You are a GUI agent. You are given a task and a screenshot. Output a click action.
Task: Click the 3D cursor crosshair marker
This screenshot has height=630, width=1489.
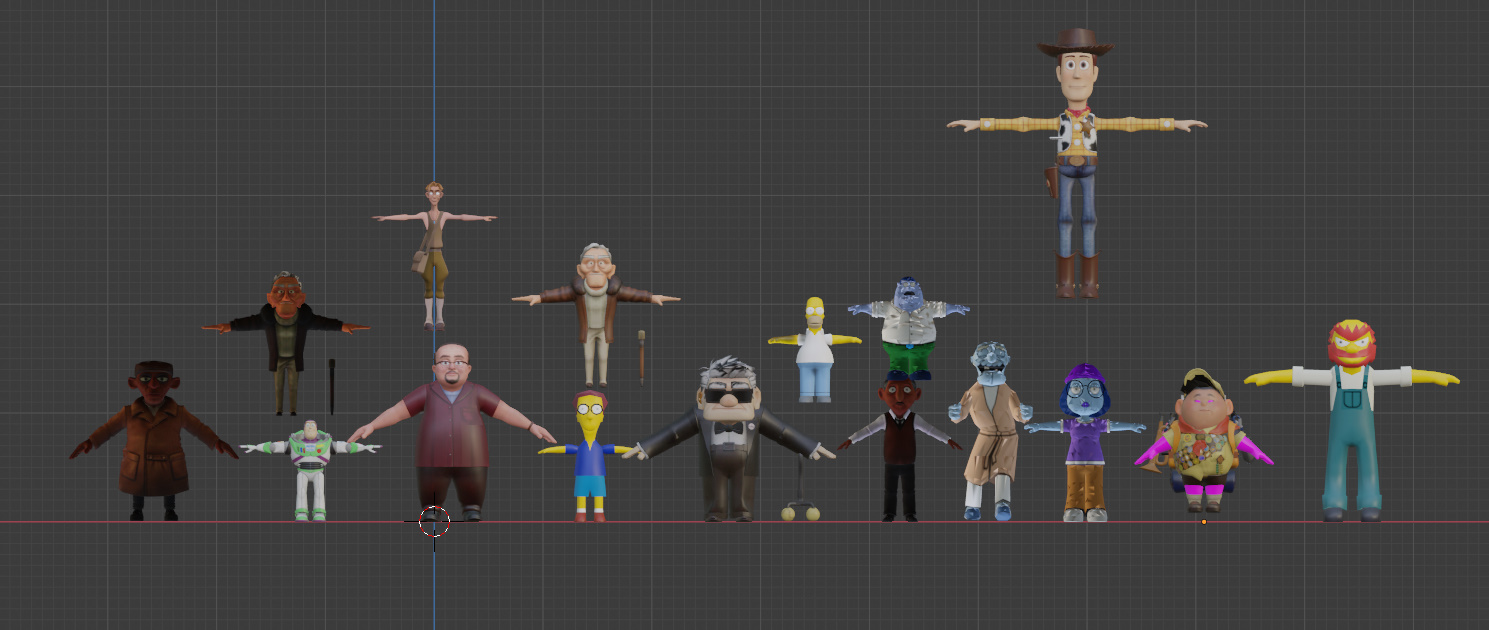(x=435, y=521)
